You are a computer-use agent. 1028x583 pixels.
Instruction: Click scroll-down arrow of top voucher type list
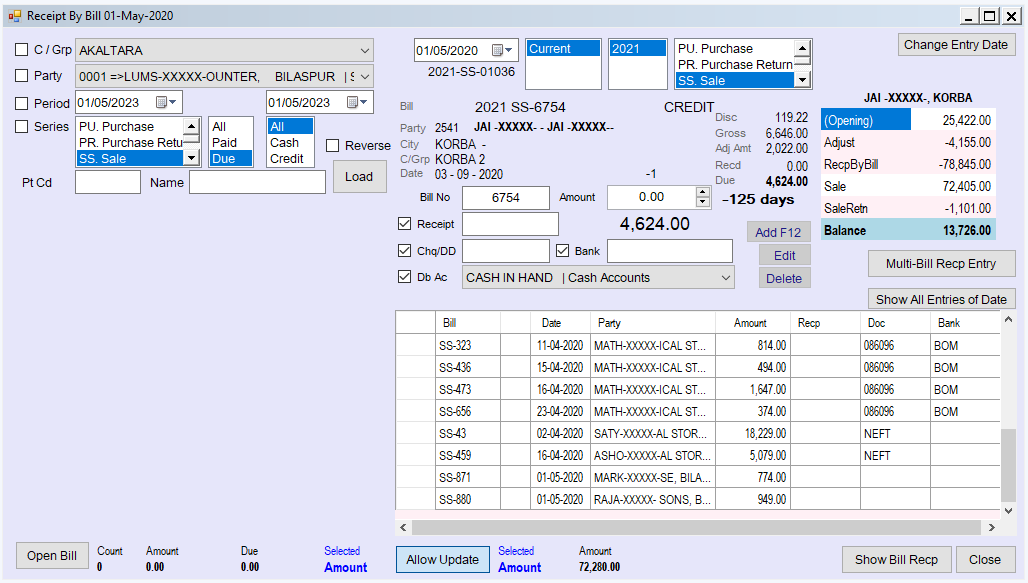tap(802, 80)
